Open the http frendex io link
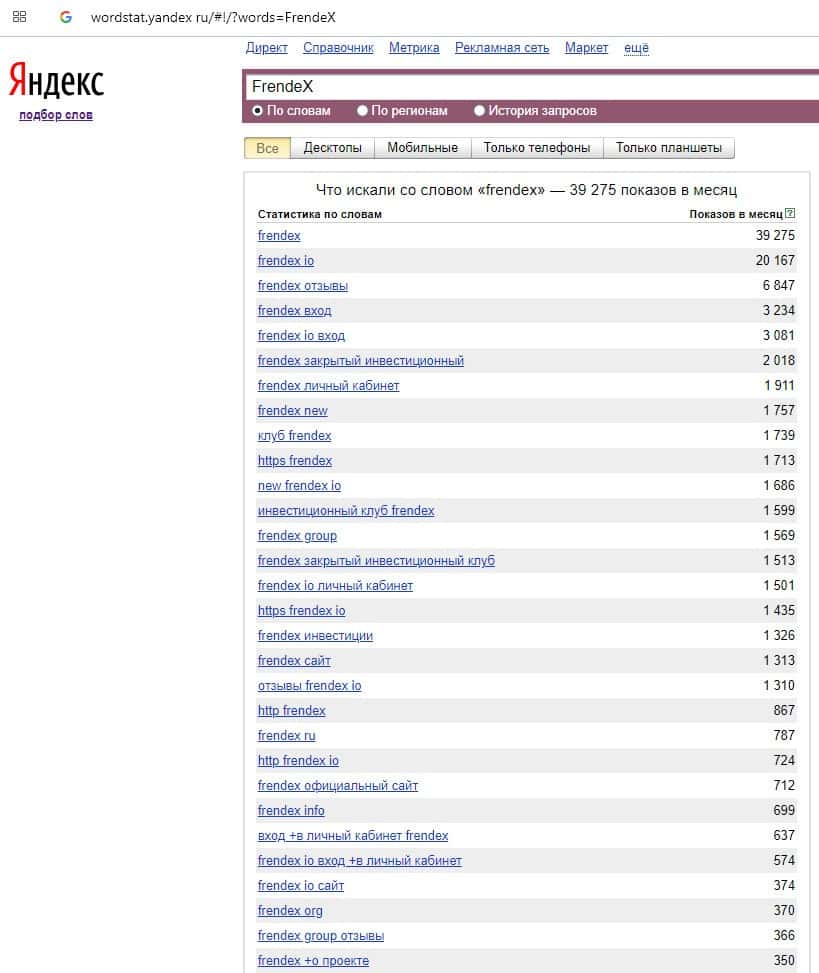Screen dimensions: 819x973 click(x=298, y=760)
